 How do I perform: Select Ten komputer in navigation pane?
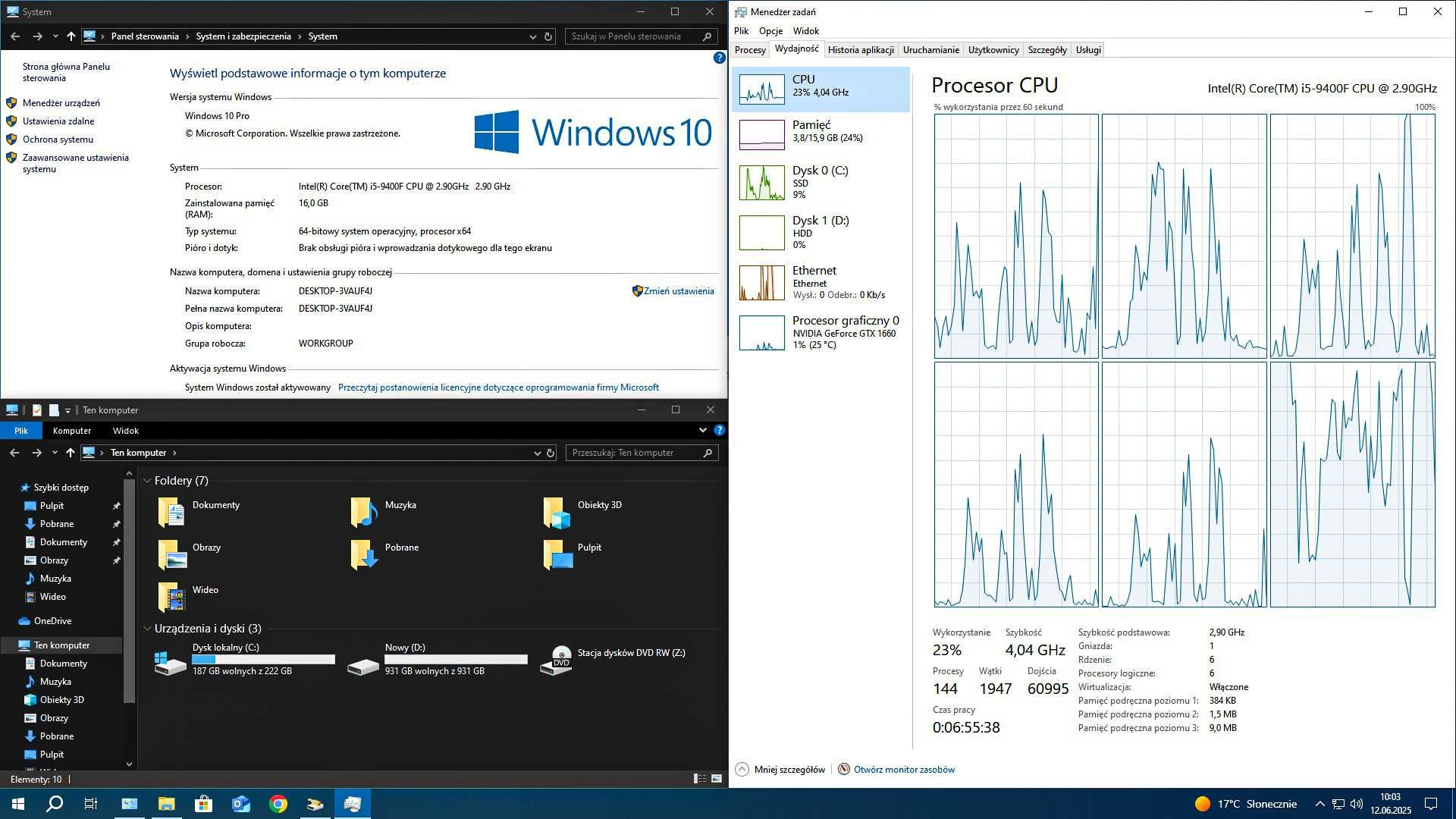61,645
